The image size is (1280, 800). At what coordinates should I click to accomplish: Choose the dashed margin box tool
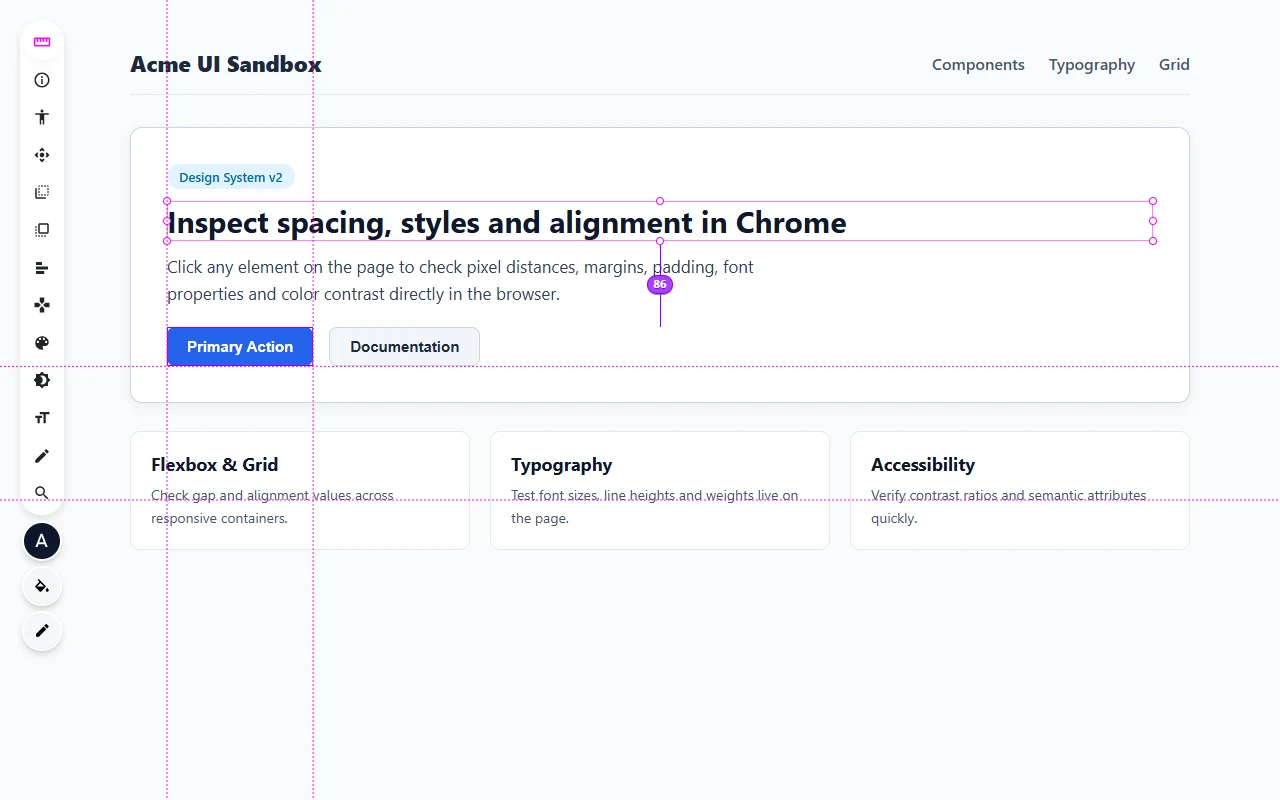[42, 192]
